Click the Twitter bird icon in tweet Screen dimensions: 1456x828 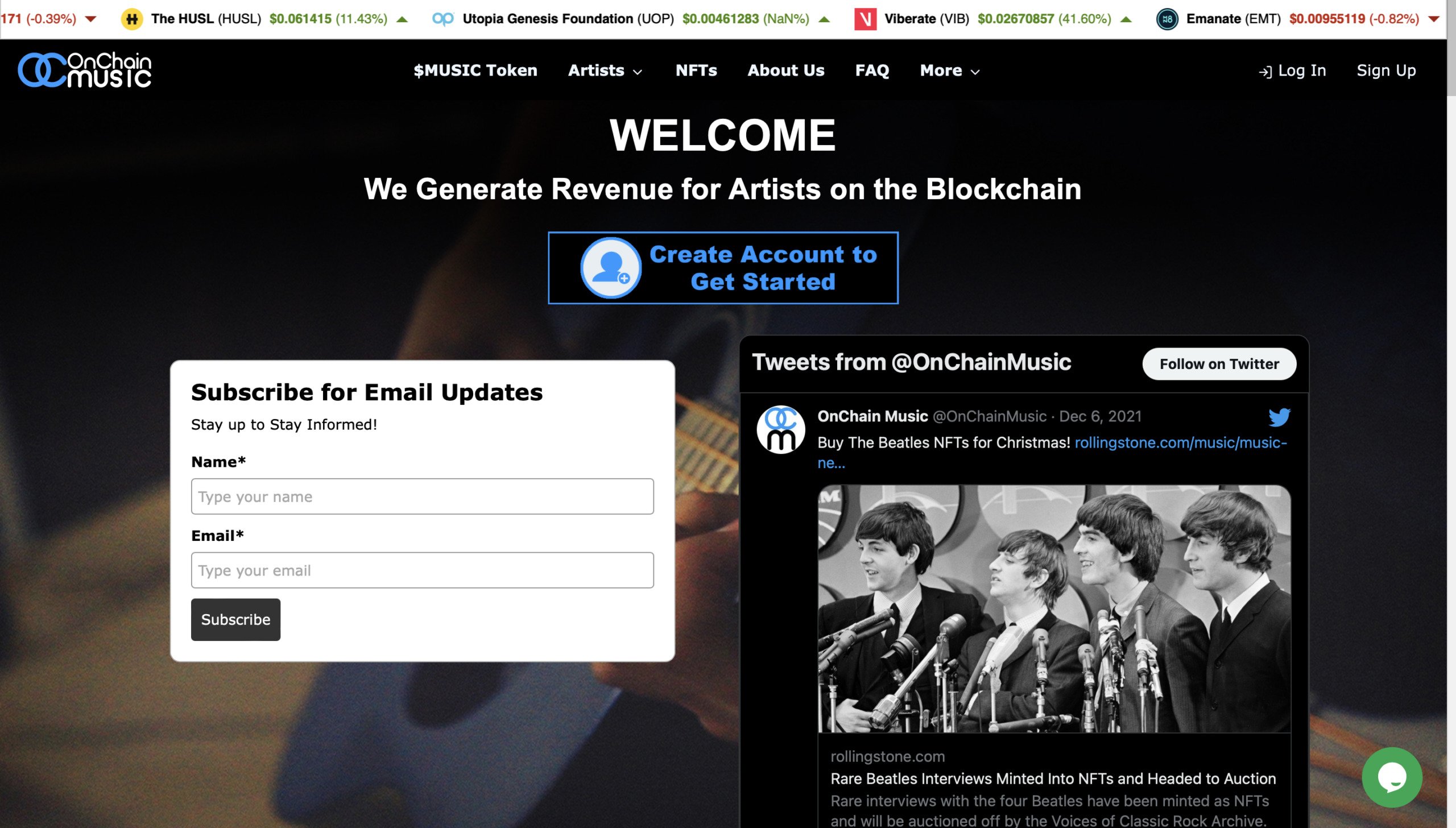click(x=1279, y=417)
